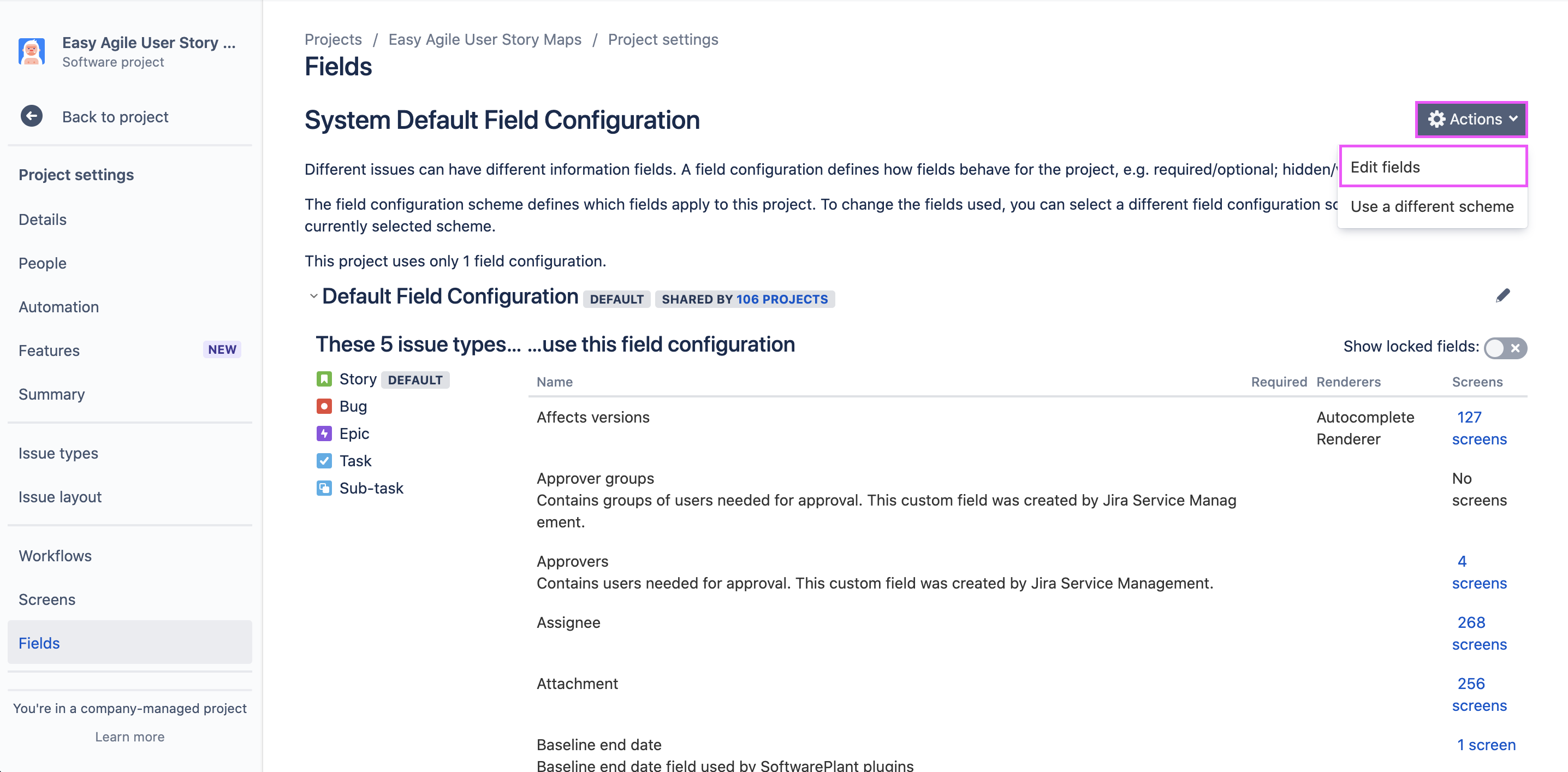Go to Workflows in project settings sidebar
Image resolution: width=1568 pixels, height=772 pixels.
(55, 556)
